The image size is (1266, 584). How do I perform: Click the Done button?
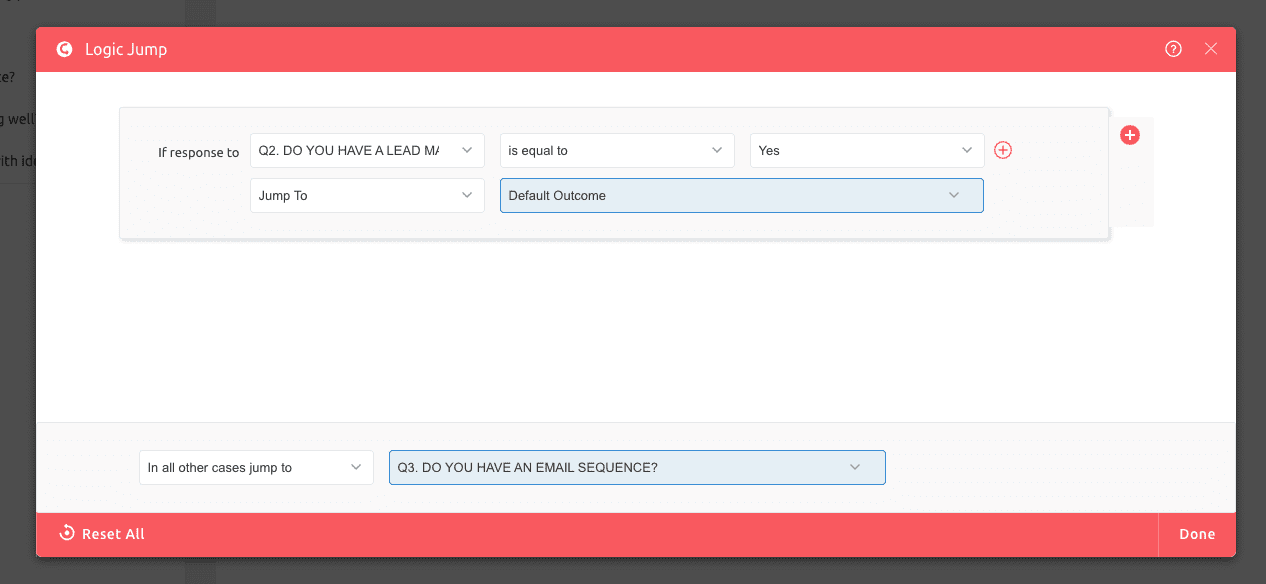1197,533
